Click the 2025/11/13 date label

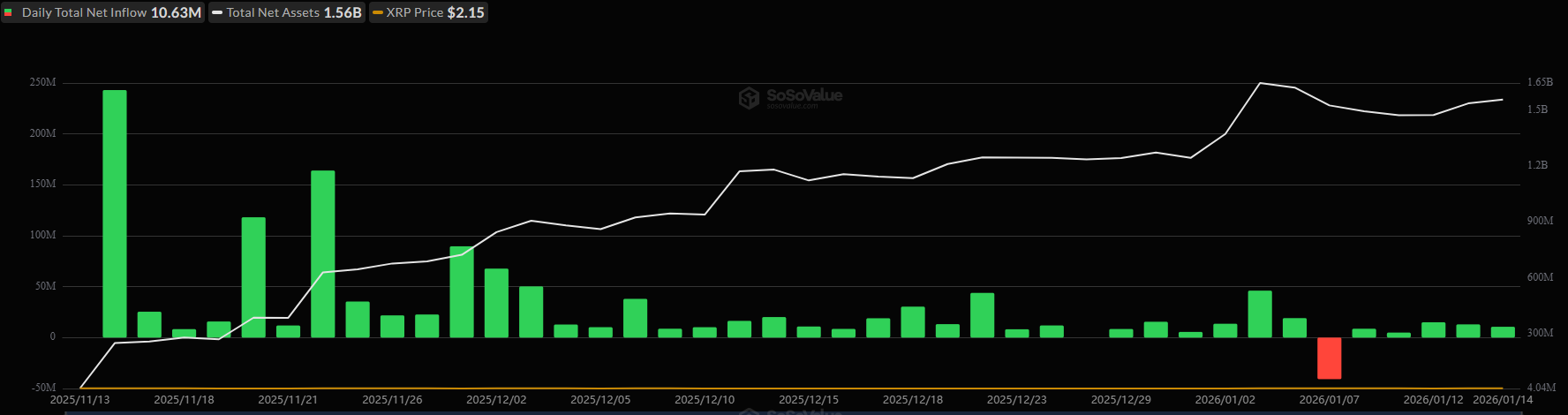pyautogui.click(x=80, y=400)
